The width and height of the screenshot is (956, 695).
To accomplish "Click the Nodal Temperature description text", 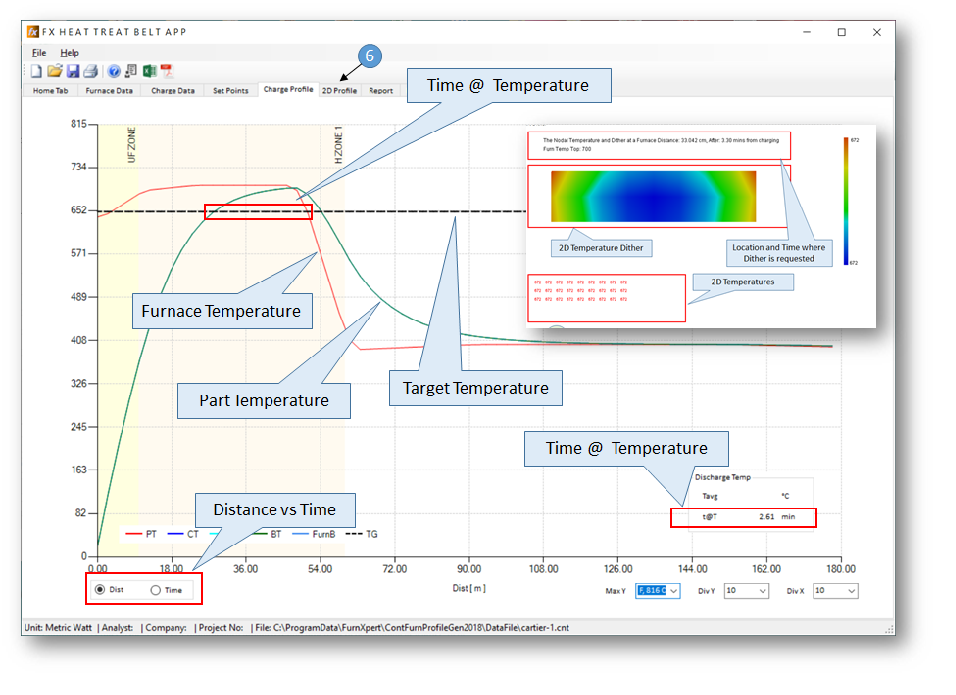I will click(x=660, y=144).
